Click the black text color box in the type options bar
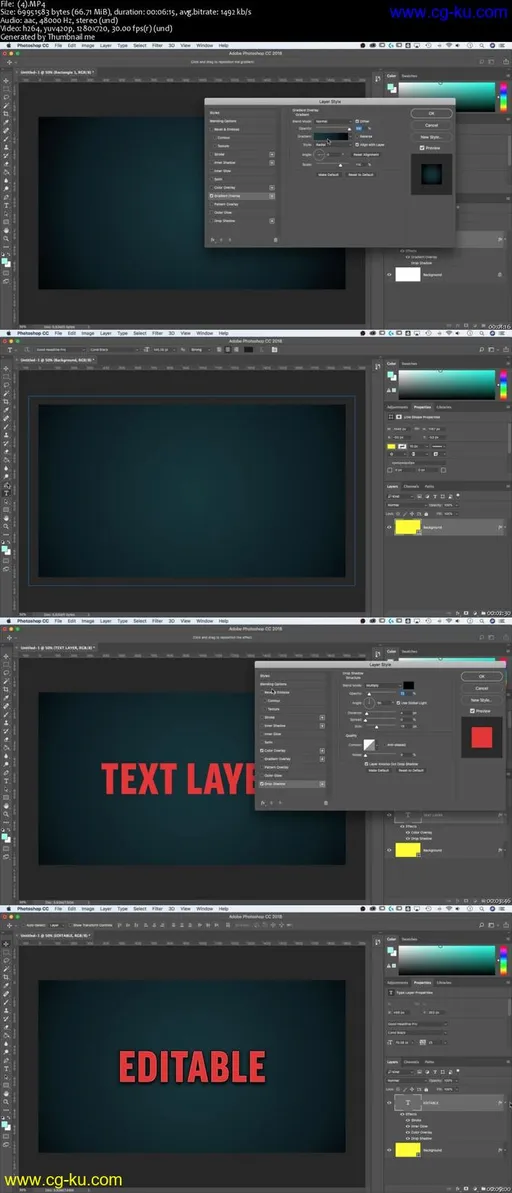 [x=251, y=349]
